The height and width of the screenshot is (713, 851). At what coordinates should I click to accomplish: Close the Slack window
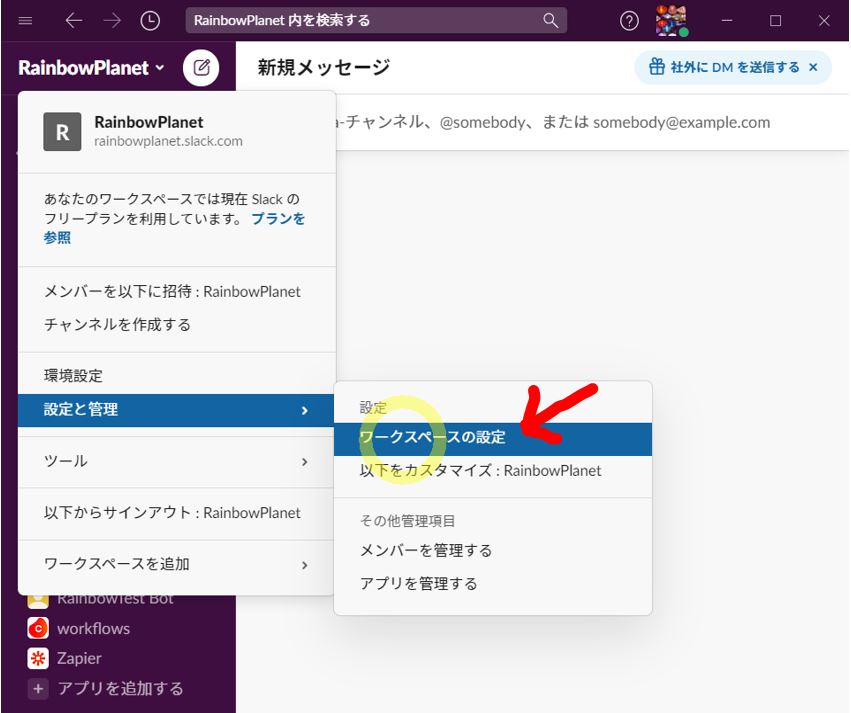pos(824,21)
